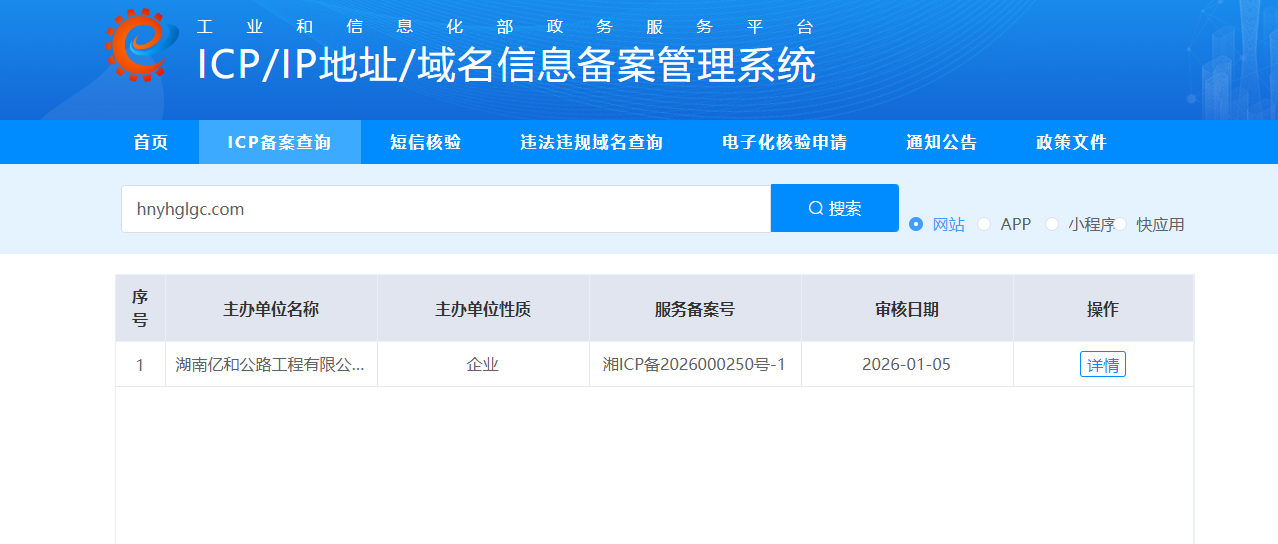Image resolution: width=1278 pixels, height=544 pixels.
Task: Open the 短信核验 tab
Action: click(x=425, y=142)
